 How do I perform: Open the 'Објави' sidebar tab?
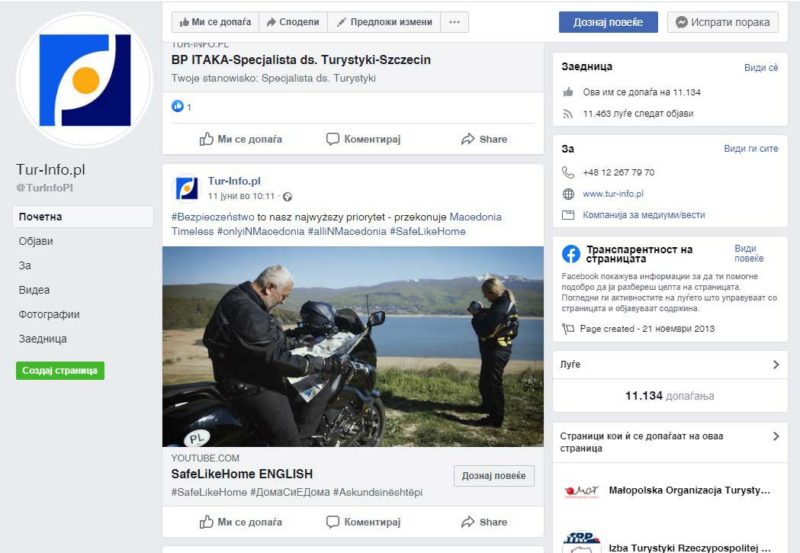[36, 241]
